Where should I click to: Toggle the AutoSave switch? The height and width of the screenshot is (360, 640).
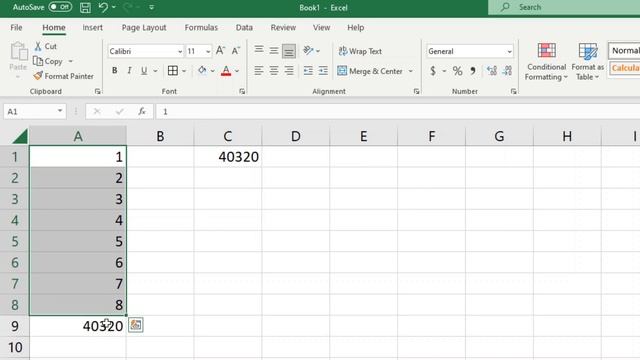(60, 7)
